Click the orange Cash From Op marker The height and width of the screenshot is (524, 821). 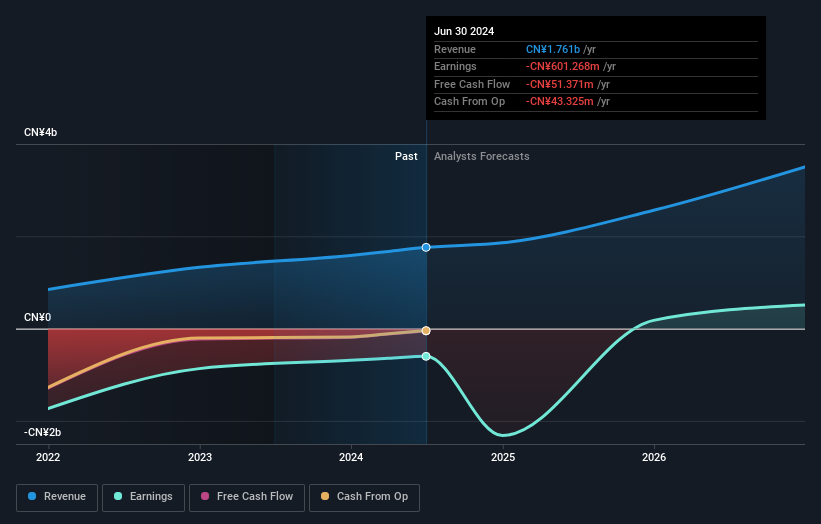coord(426,330)
